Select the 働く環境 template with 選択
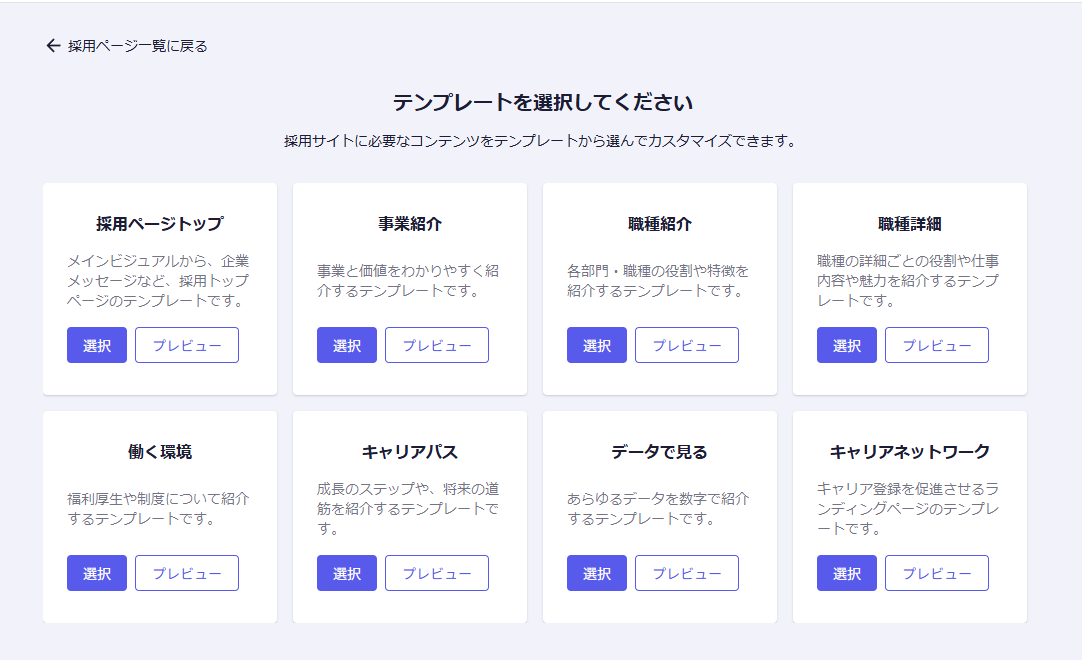 (97, 573)
